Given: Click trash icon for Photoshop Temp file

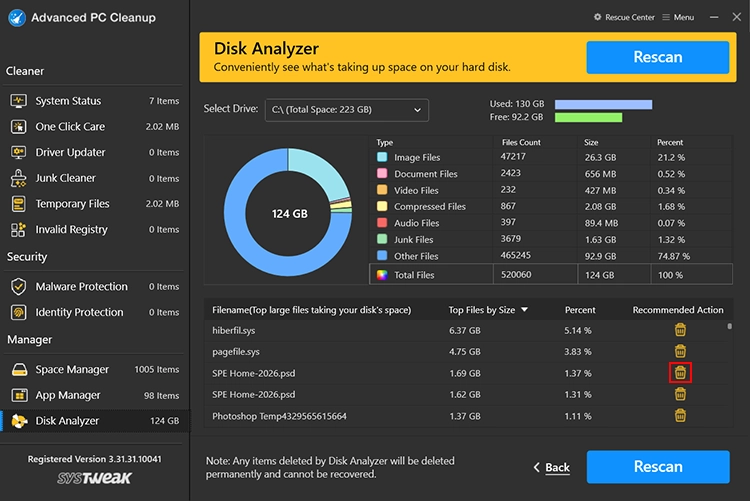Looking at the screenshot, I should (x=680, y=416).
